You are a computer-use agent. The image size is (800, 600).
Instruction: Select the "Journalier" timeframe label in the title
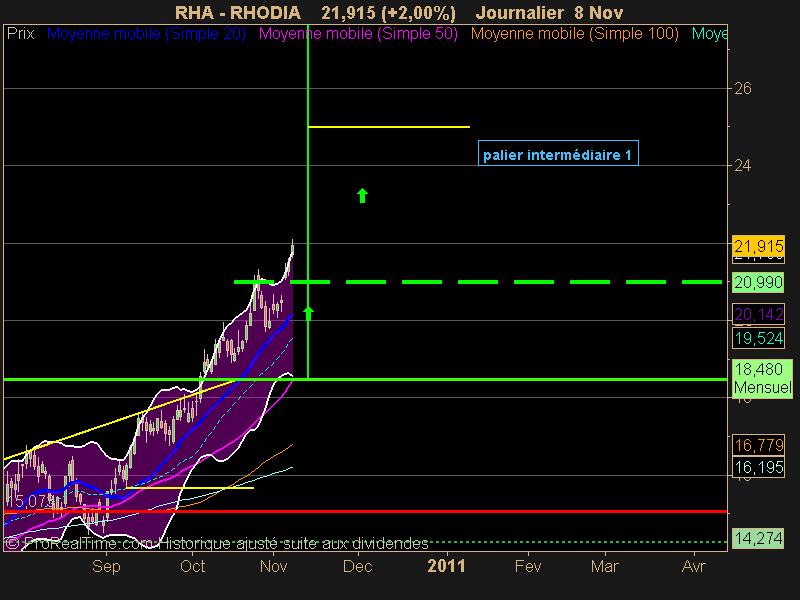[x=519, y=12]
